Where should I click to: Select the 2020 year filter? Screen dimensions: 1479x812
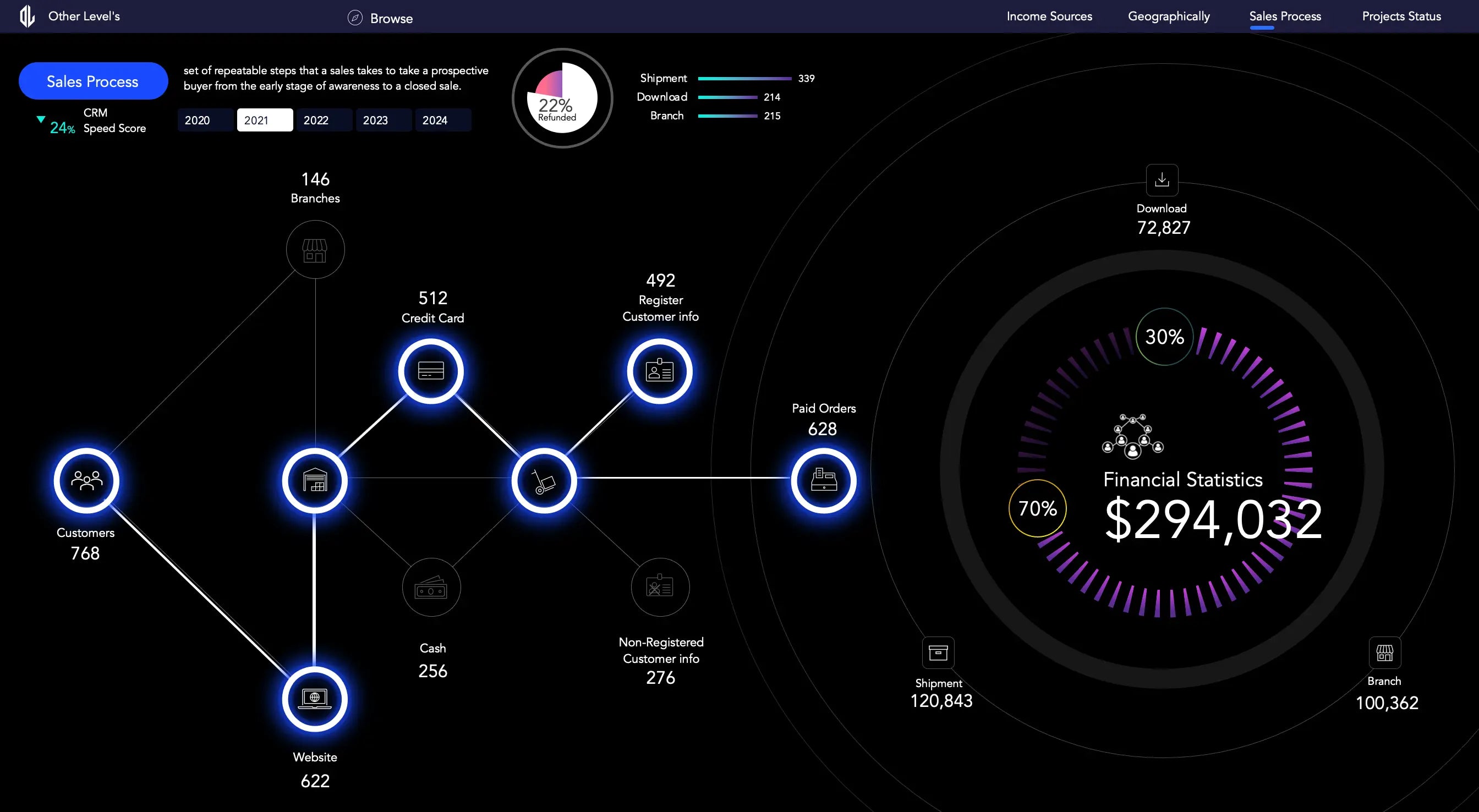[205, 120]
